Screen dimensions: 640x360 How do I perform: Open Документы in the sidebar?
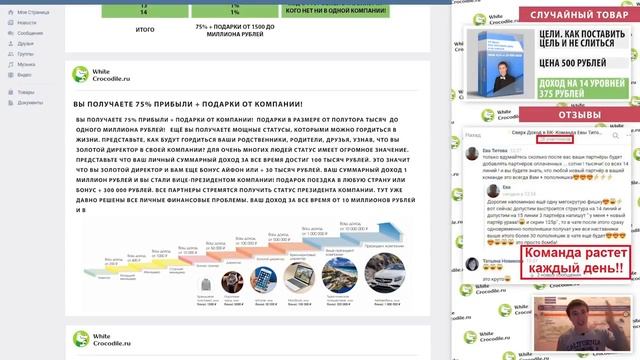(x=30, y=103)
